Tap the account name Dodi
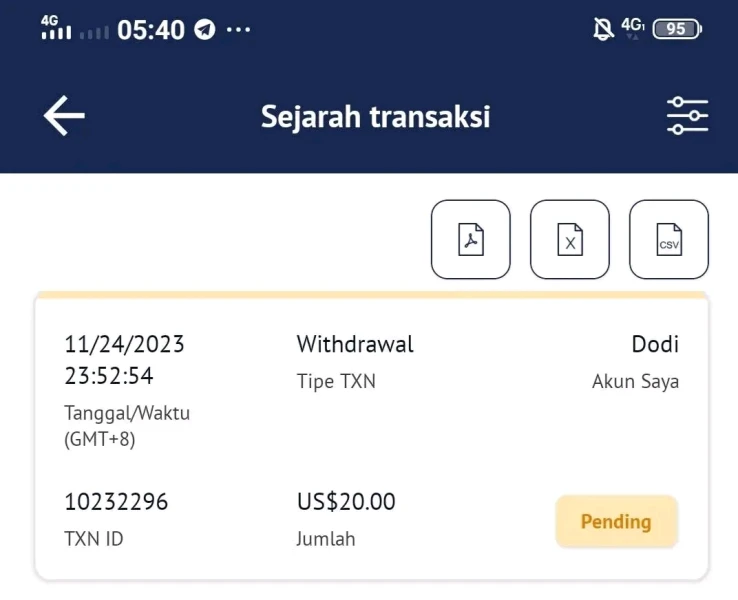This screenshot has height=600, width=738. (655, 345)
